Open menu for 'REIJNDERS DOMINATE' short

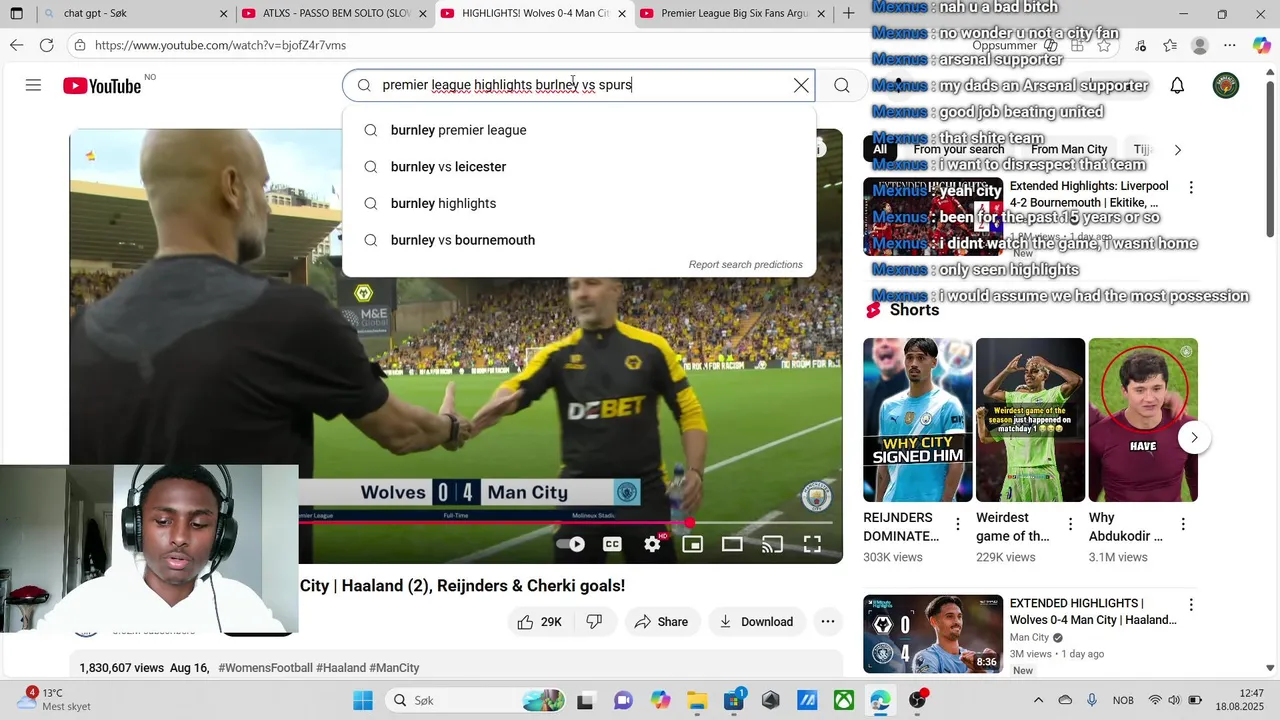[957, 524]
